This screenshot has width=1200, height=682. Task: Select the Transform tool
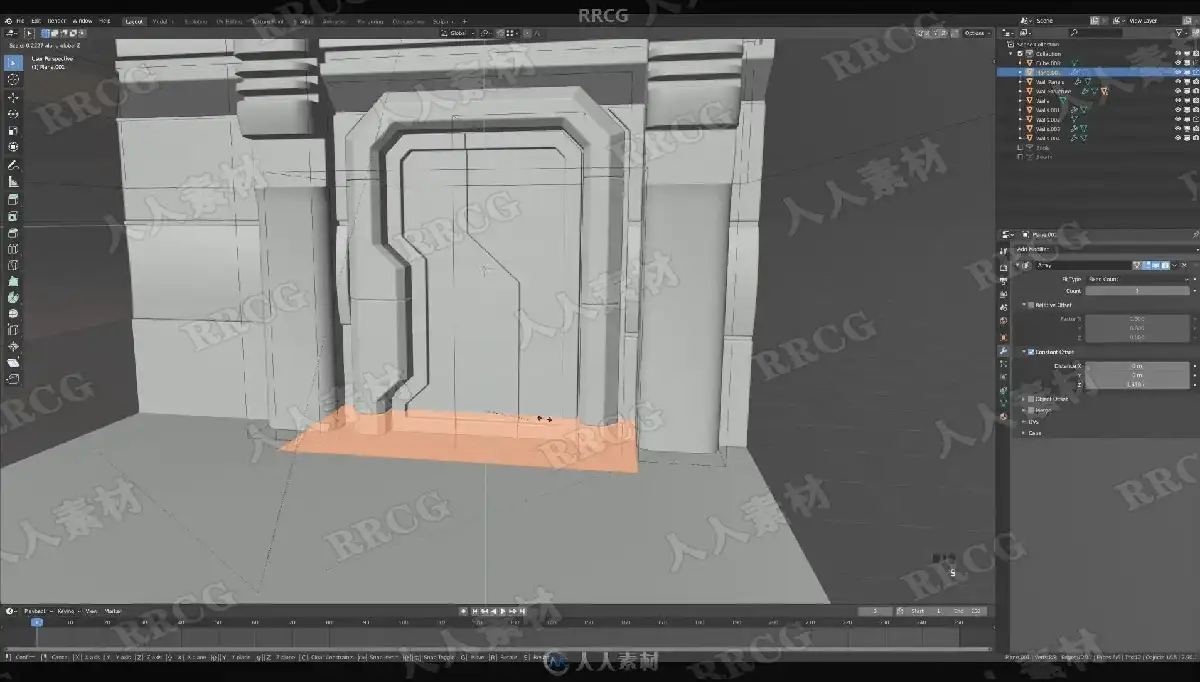(13, 146)
